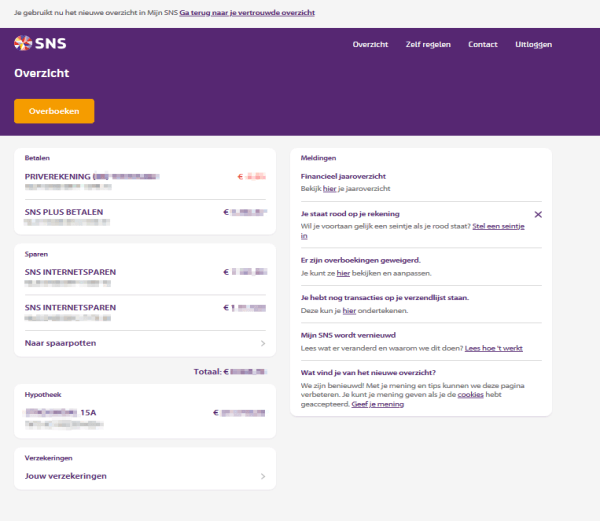
Task: Expand the Naar spaarpotten chevron arrow
Action: [263, 344]
